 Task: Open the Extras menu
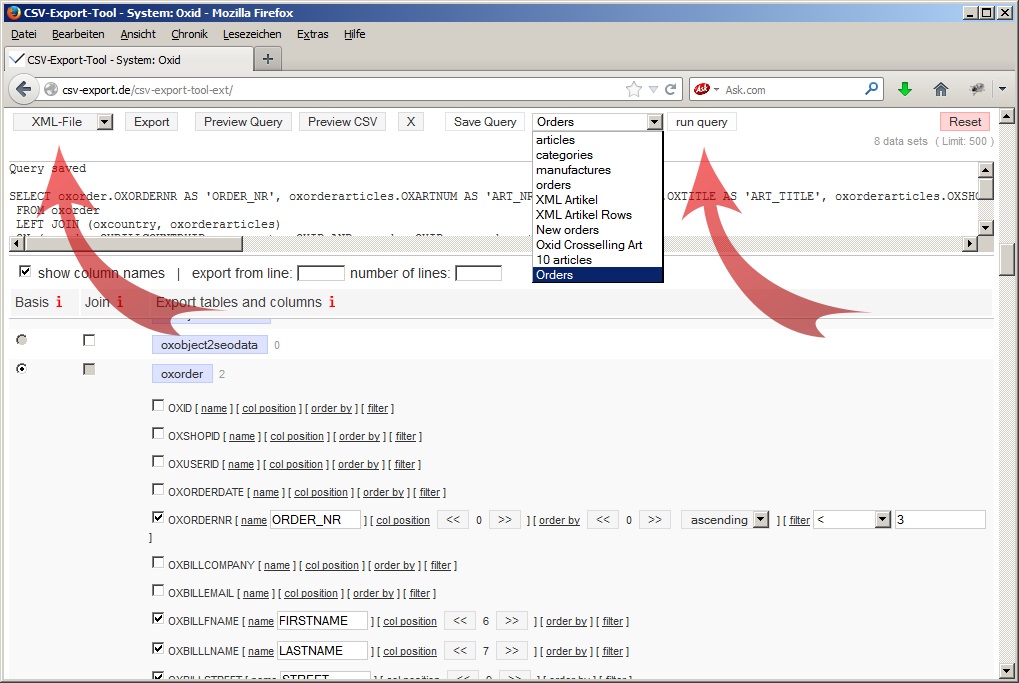point(313,34)
